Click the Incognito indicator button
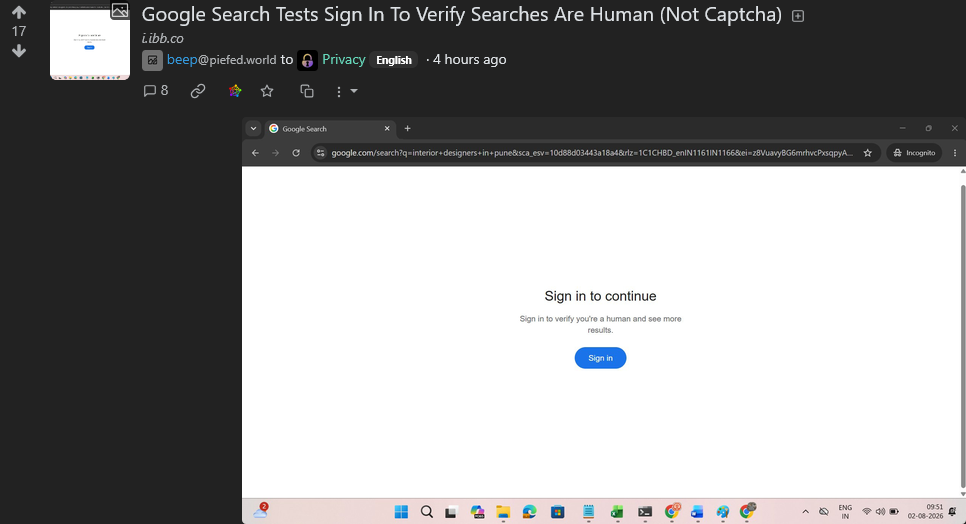 914,153
